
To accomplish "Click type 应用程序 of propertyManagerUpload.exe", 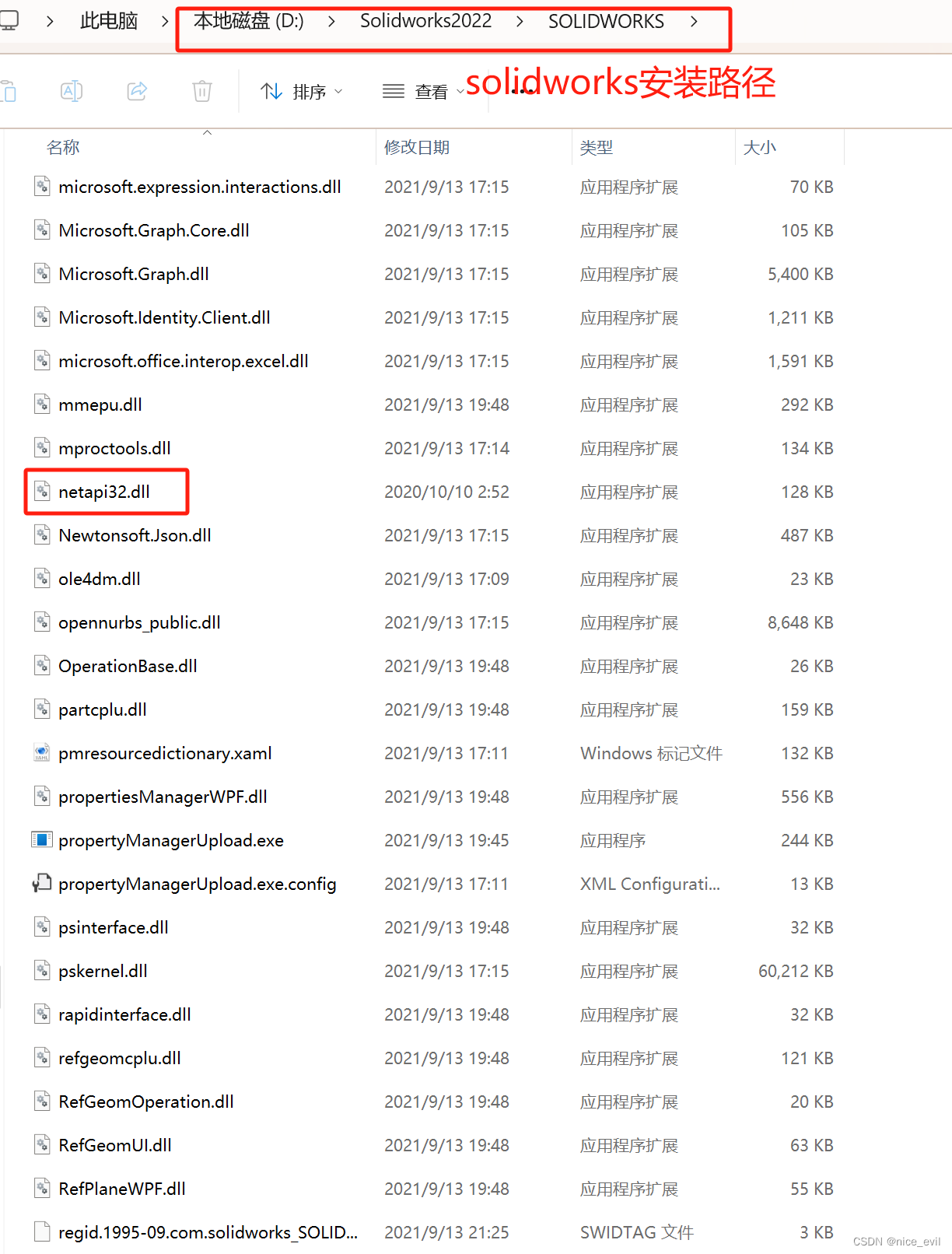I will 613,840.
